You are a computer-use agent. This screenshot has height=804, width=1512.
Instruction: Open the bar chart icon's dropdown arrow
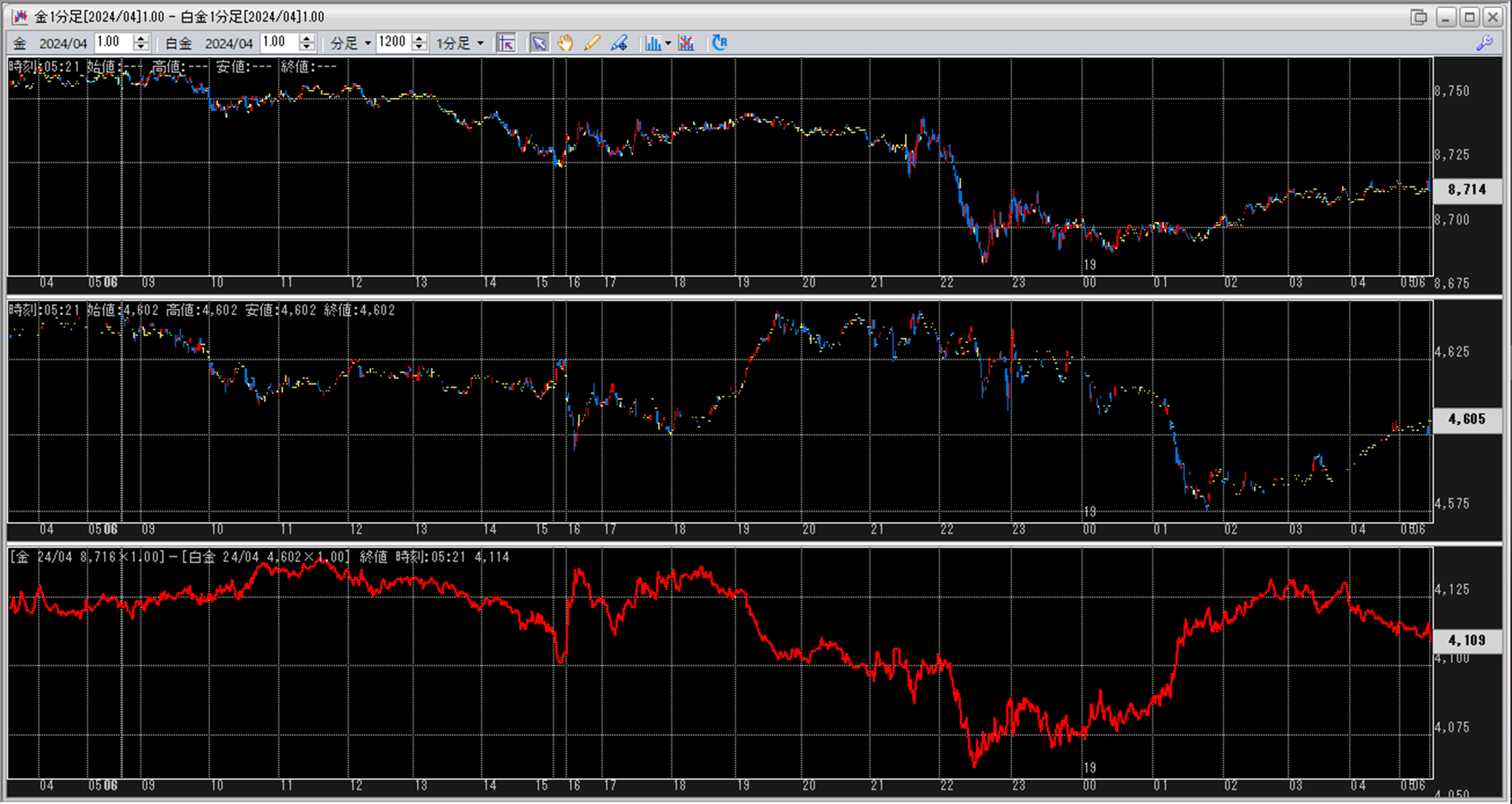668,43
